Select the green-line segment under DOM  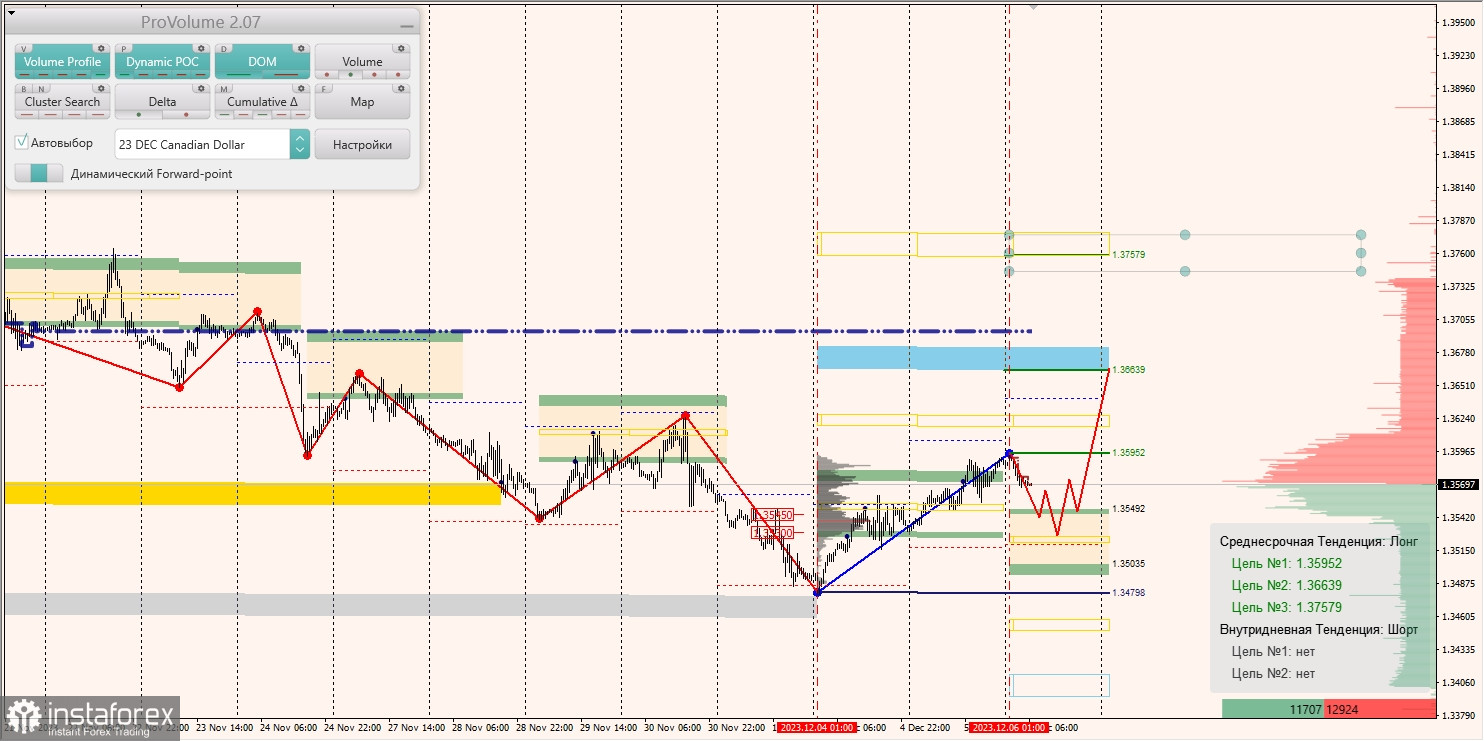point(238,75)
